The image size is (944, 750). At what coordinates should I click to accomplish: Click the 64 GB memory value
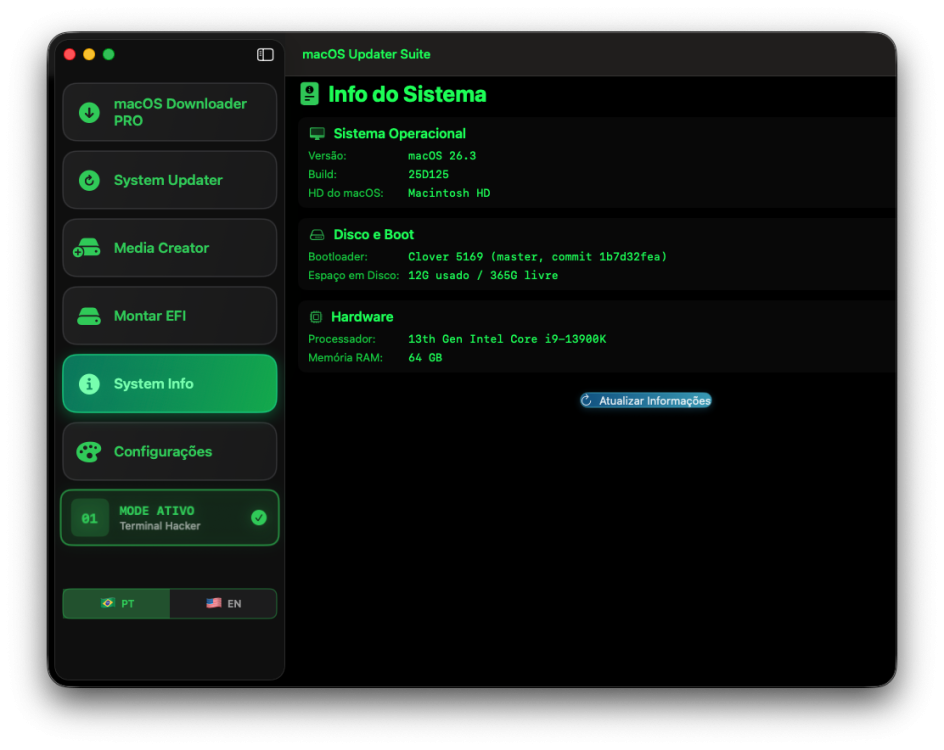[425, 358]
